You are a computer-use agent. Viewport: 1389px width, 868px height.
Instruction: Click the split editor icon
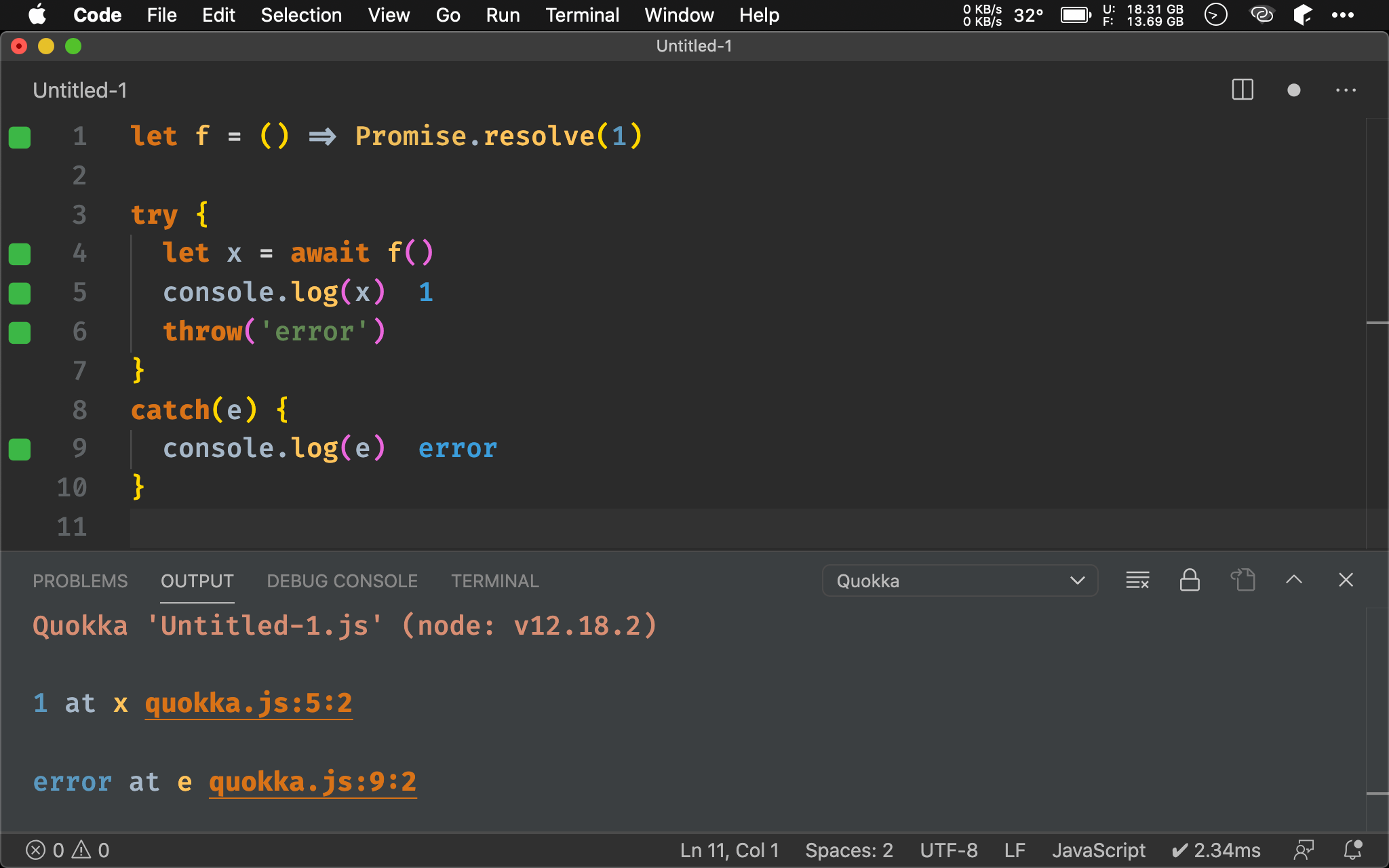[x=1243, y=90]
